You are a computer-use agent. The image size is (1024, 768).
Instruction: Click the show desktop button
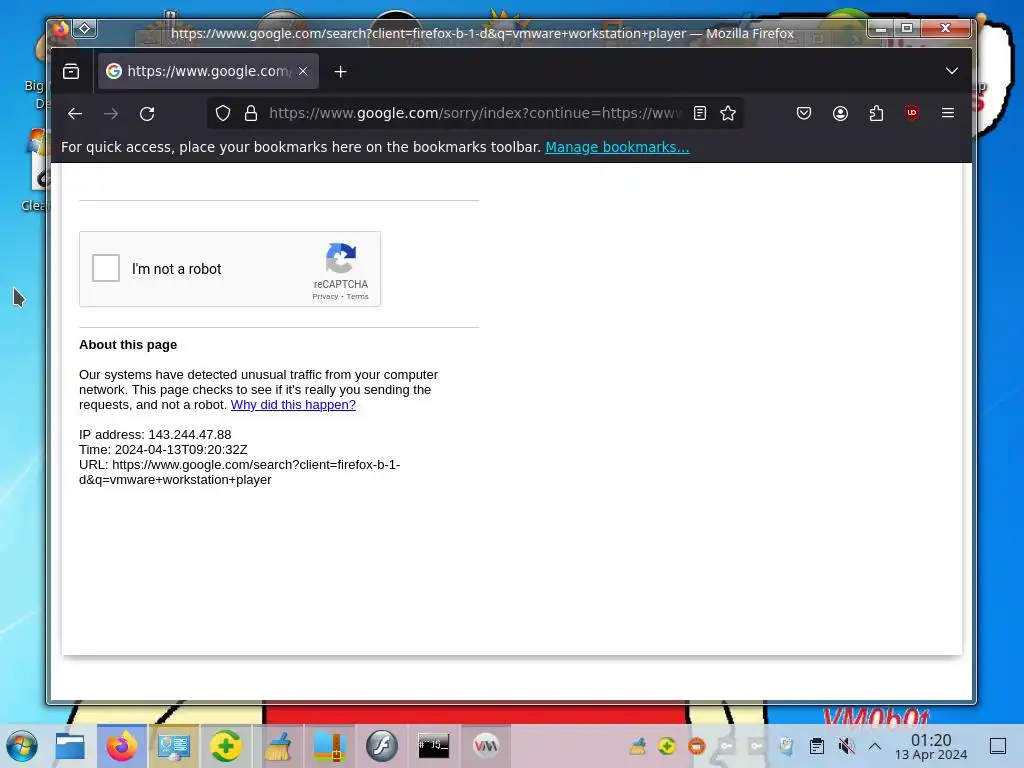coord(998,746)
